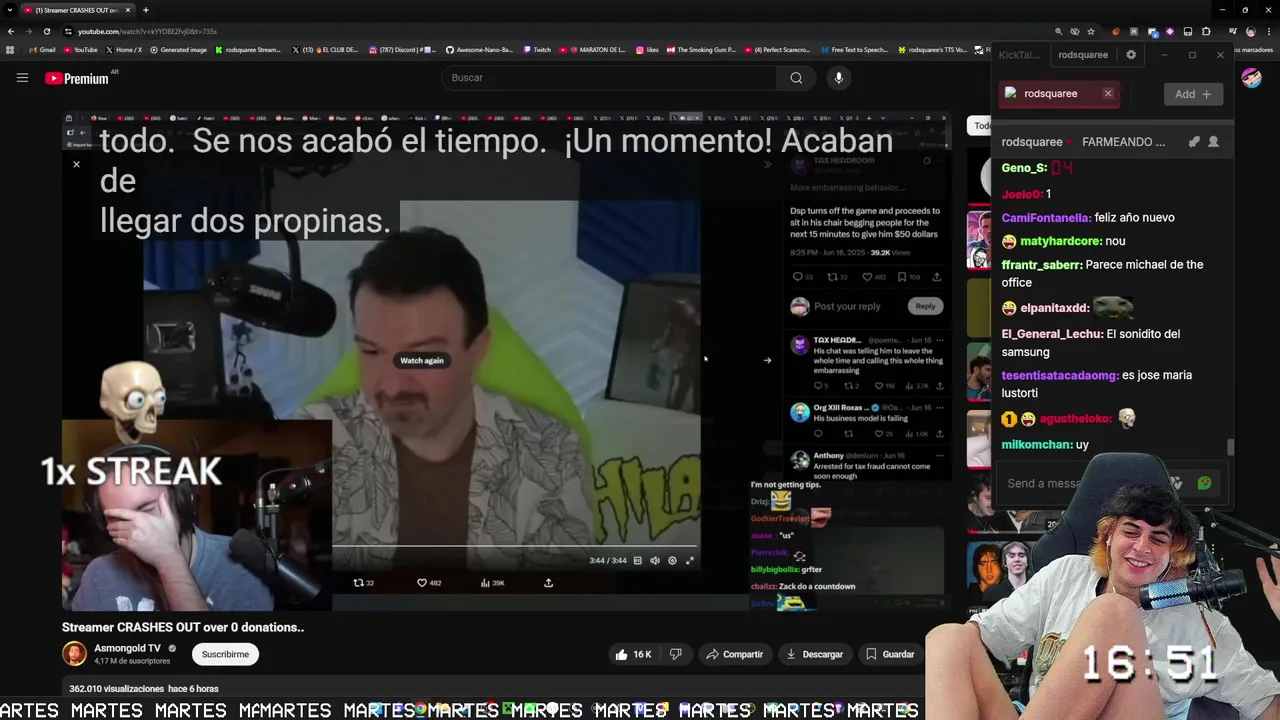
Task: Like the video showing 16 K likes
Action: [633, 654]
